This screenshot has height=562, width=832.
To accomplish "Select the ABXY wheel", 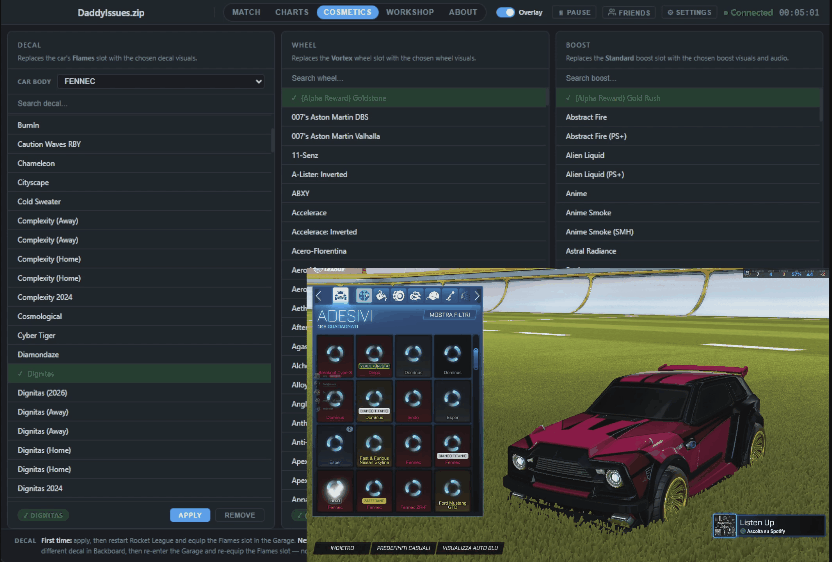I will click(415, 194).
